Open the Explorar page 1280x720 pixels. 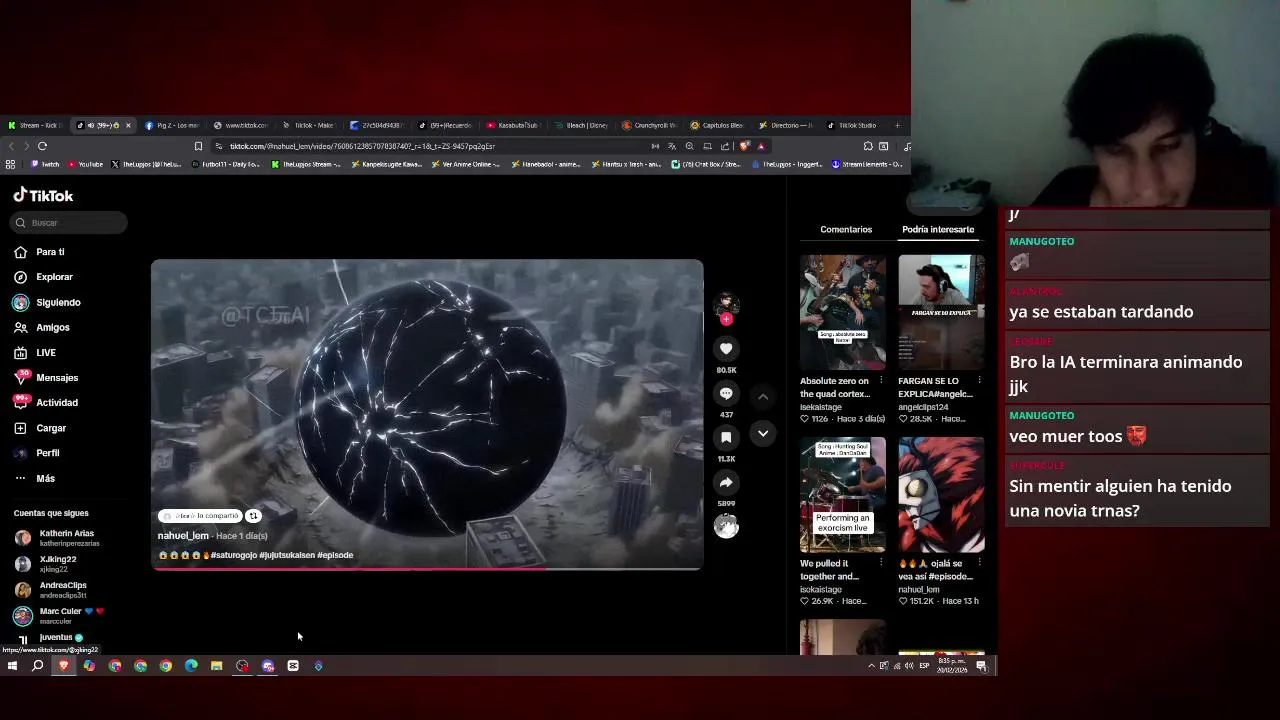(44, 277)
